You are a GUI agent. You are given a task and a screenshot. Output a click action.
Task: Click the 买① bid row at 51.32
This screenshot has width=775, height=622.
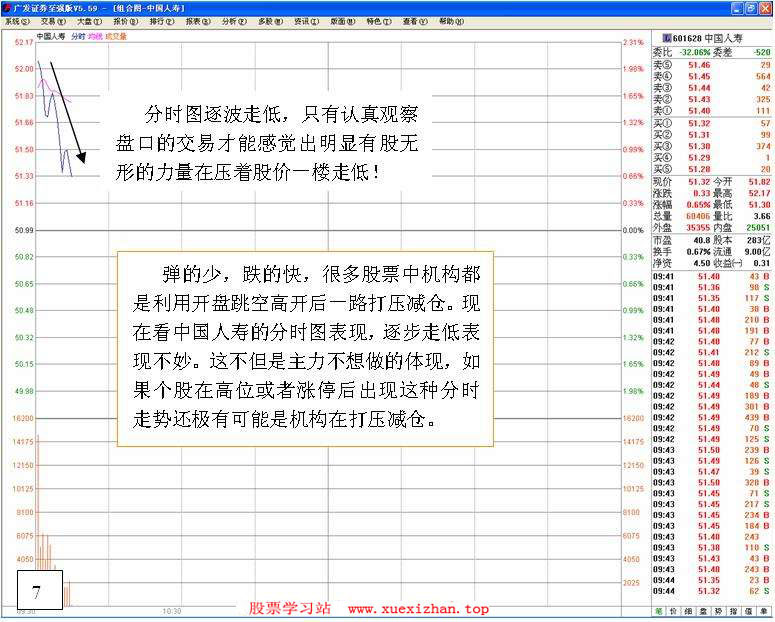coord(712,123)
